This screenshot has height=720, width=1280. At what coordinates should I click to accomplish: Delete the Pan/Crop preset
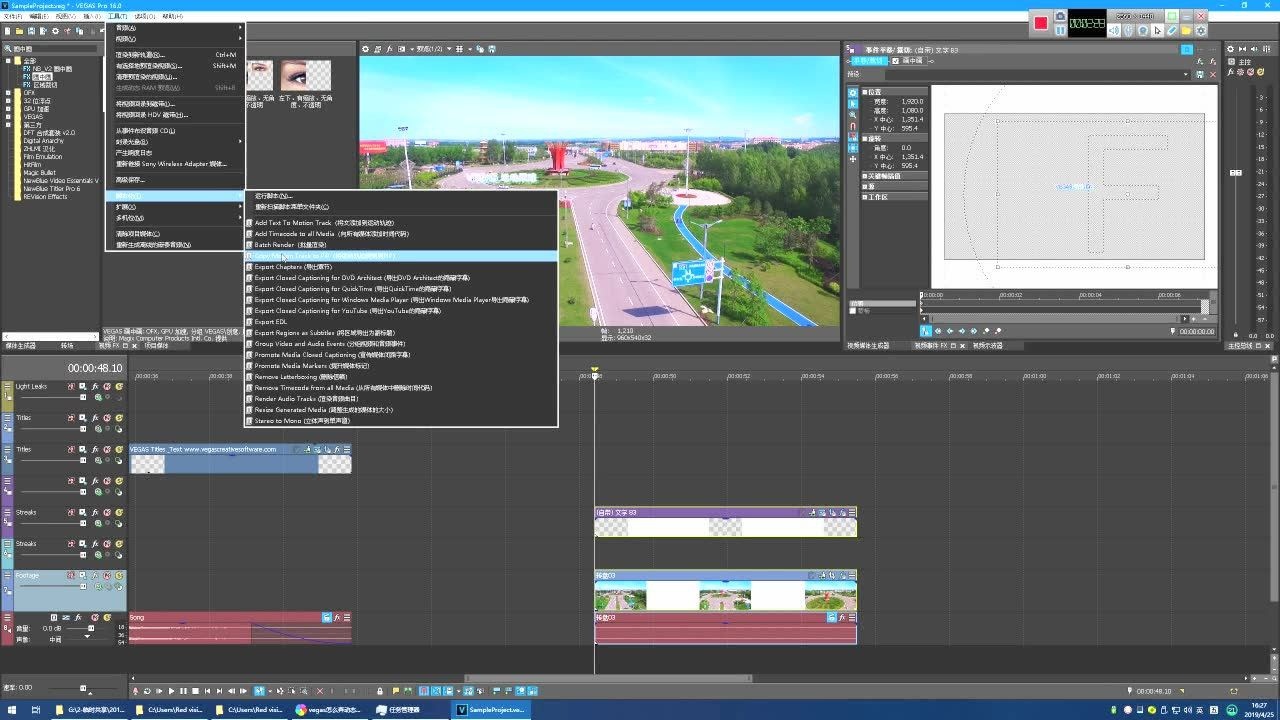point(1213,74)
